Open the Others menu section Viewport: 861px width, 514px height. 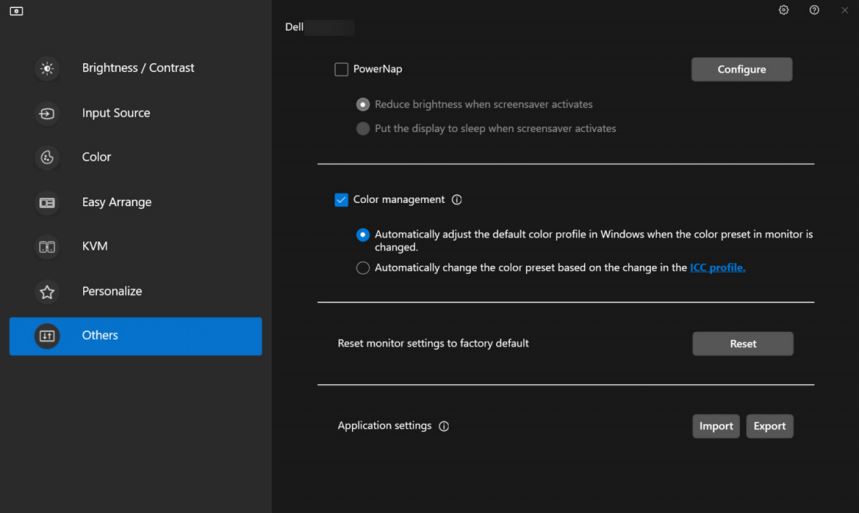coord(136,336)
